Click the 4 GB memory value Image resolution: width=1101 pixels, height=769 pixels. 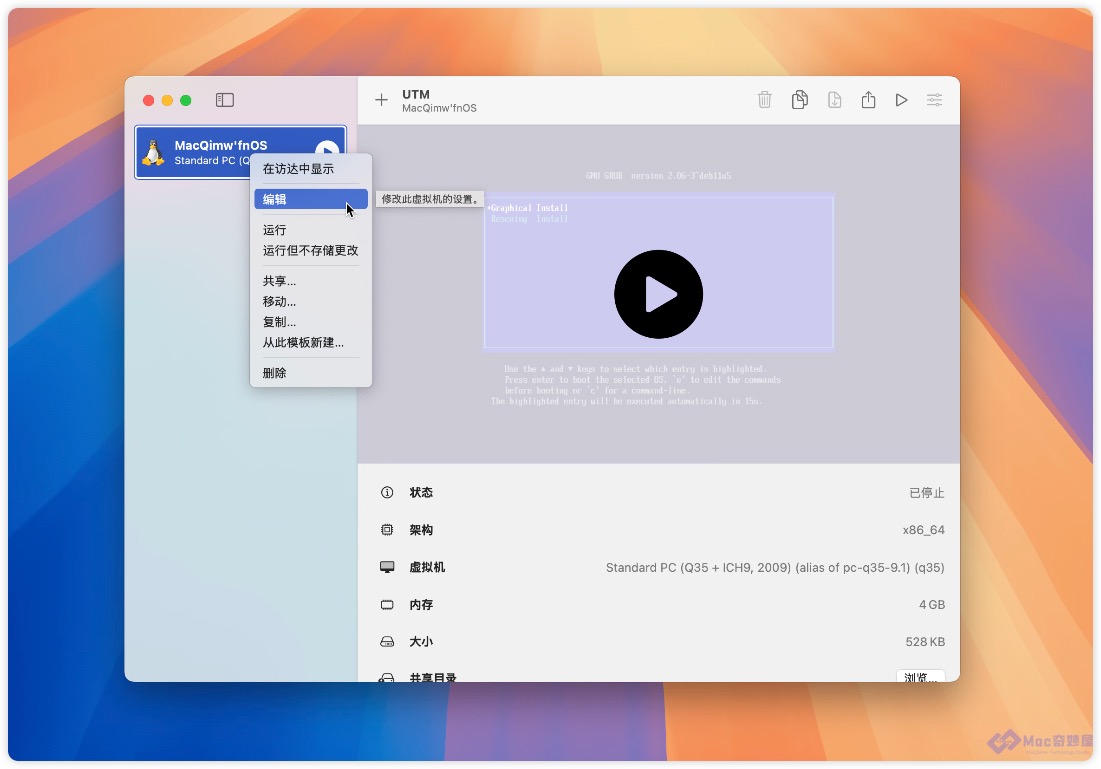932,605
